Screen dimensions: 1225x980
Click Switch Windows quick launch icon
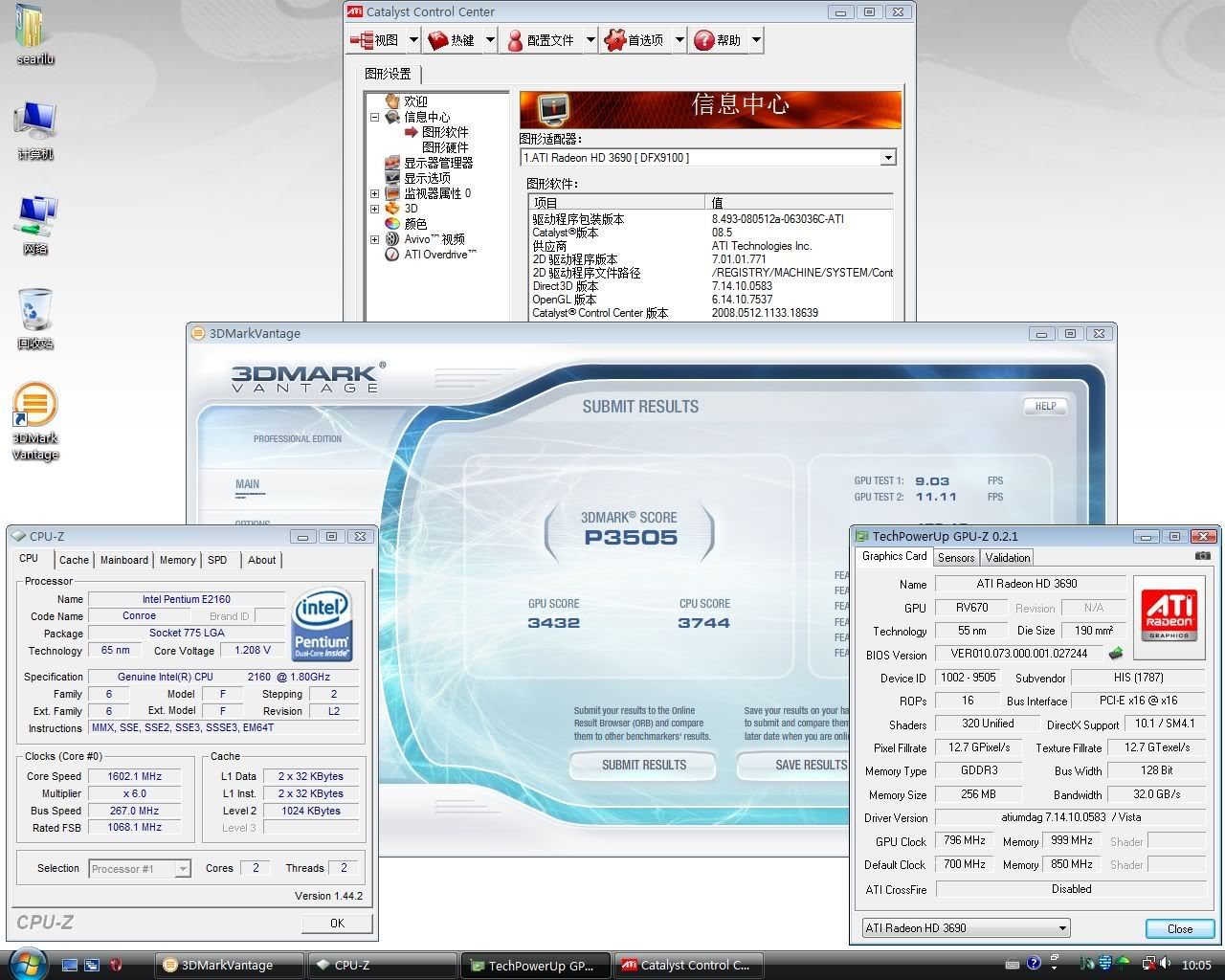coord(92,965)
